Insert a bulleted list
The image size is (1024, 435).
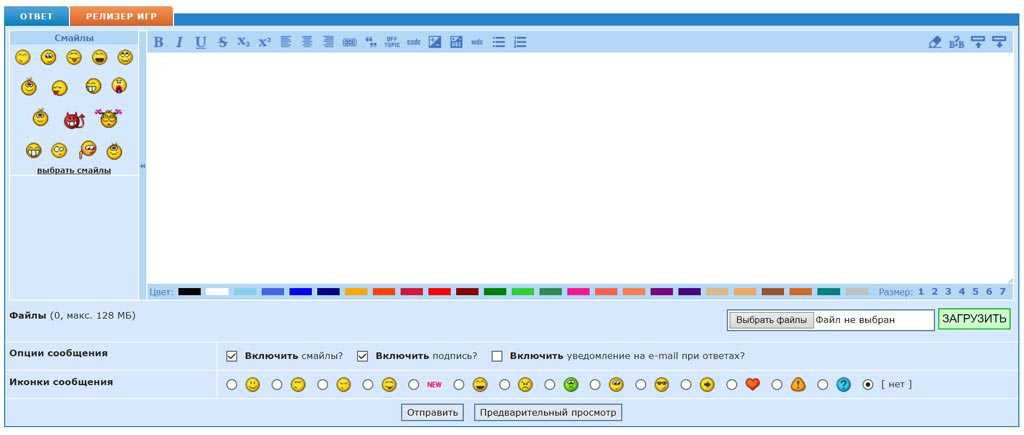coord(498,42)
